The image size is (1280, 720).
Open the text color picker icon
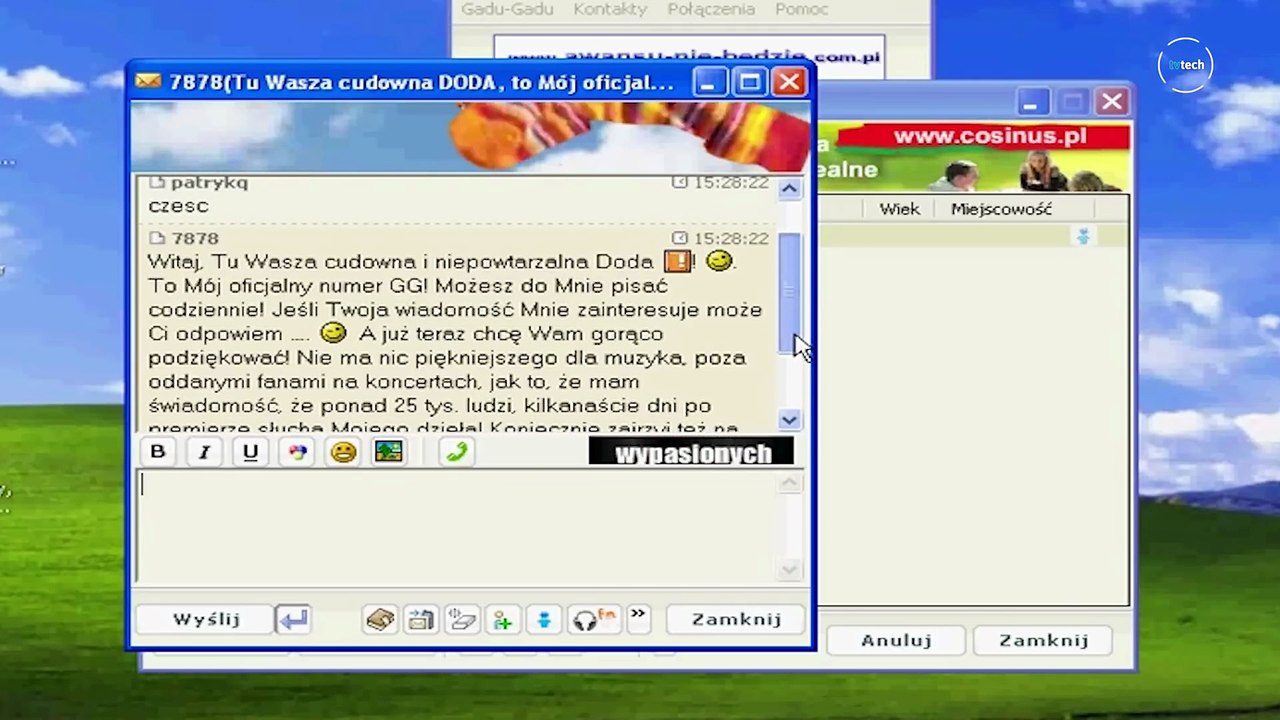297,452
